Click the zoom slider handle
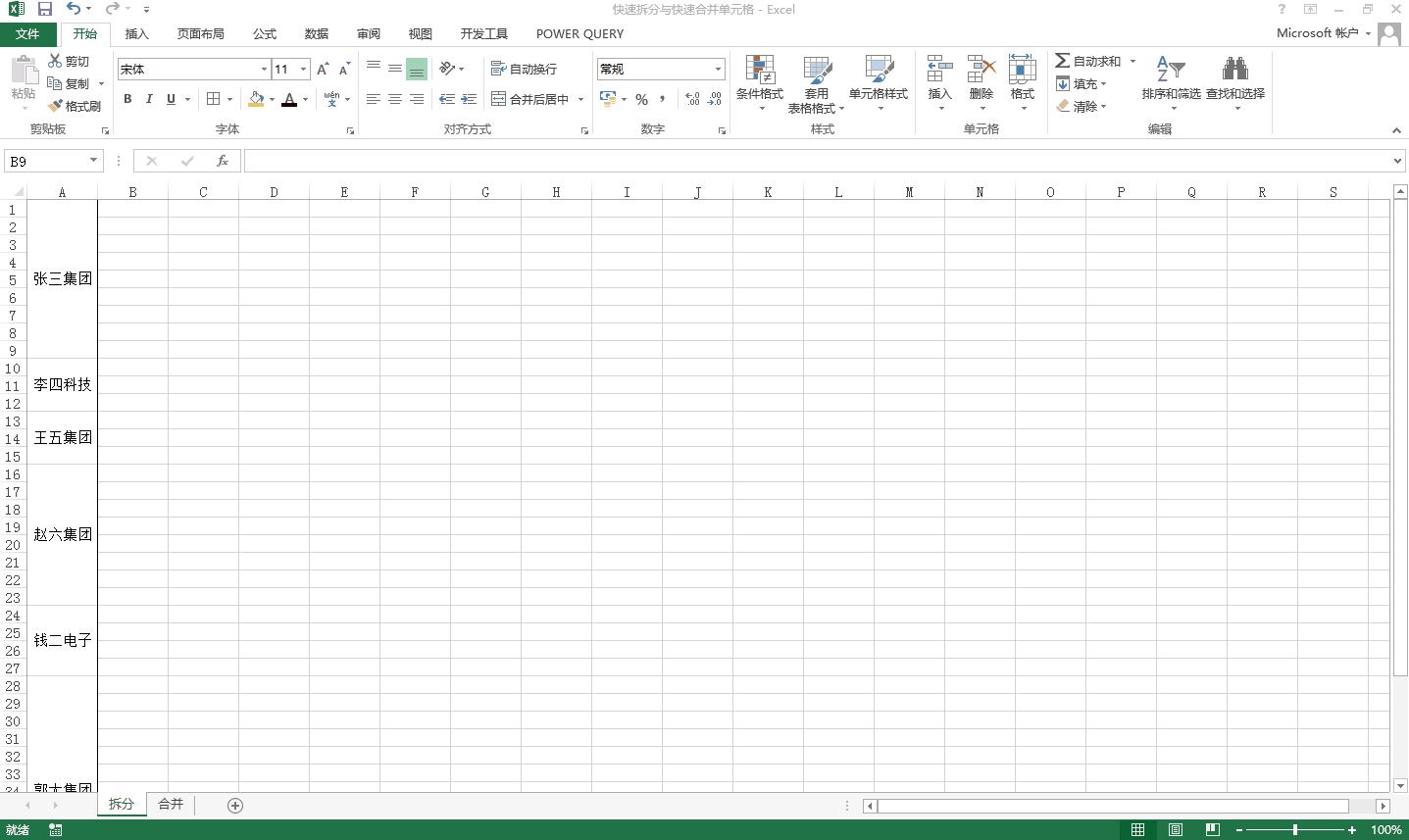This screenshot has width=1409, height=840. click(x=1295, y=830)
